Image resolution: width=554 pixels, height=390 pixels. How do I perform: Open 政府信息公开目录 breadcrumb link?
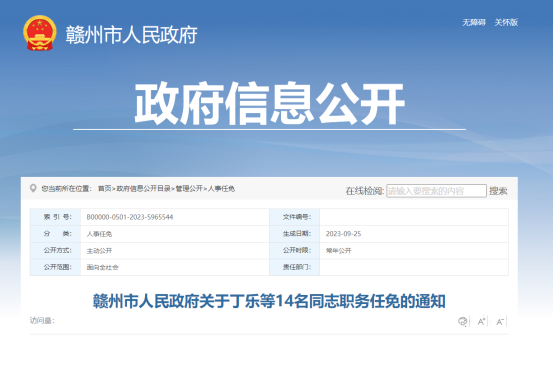pyautogui.click(x=143, y=189)
